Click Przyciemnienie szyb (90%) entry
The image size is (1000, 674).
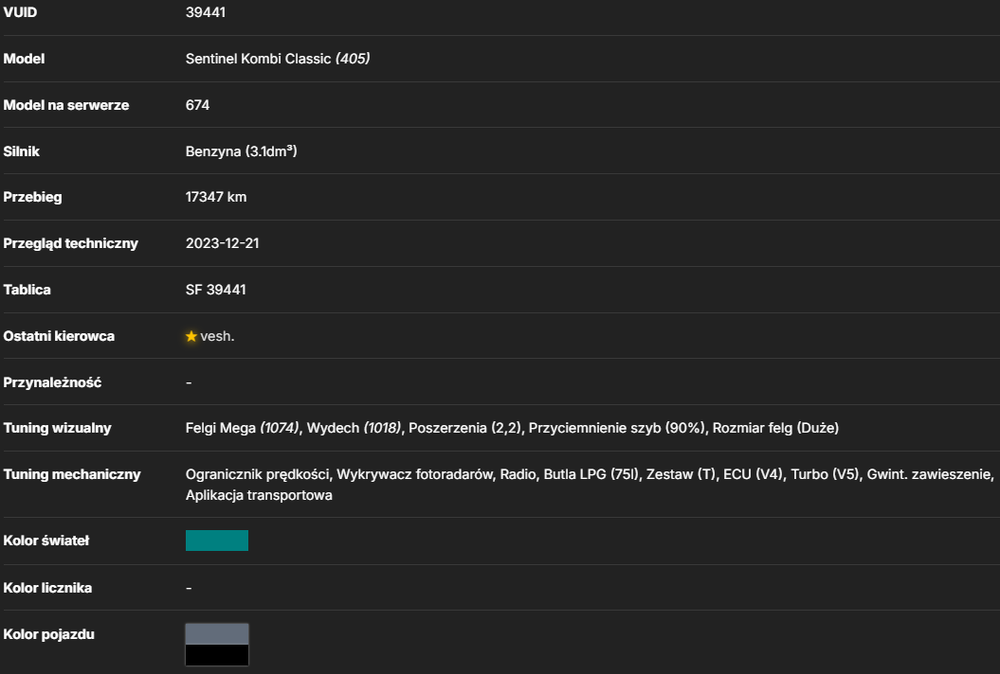(x=617, y=428)
